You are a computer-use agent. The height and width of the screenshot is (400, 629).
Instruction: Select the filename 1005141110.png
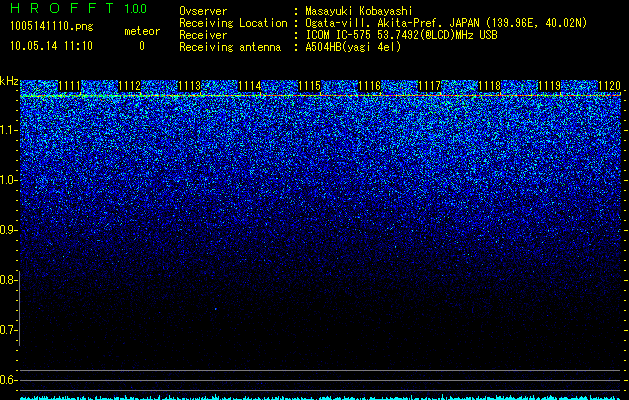(x=52, y=27)
